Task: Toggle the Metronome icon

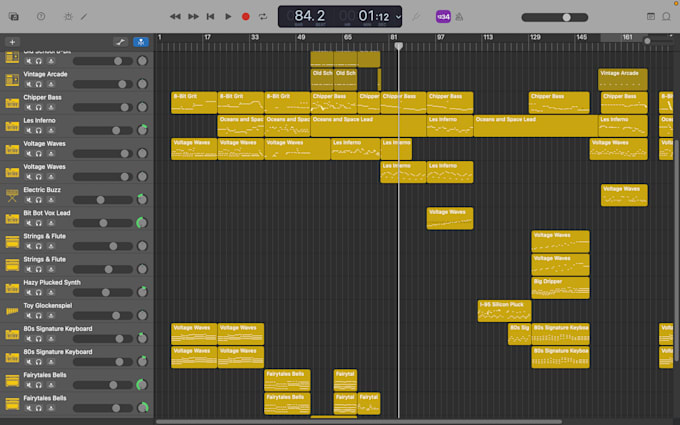Action: pos(459,17)
